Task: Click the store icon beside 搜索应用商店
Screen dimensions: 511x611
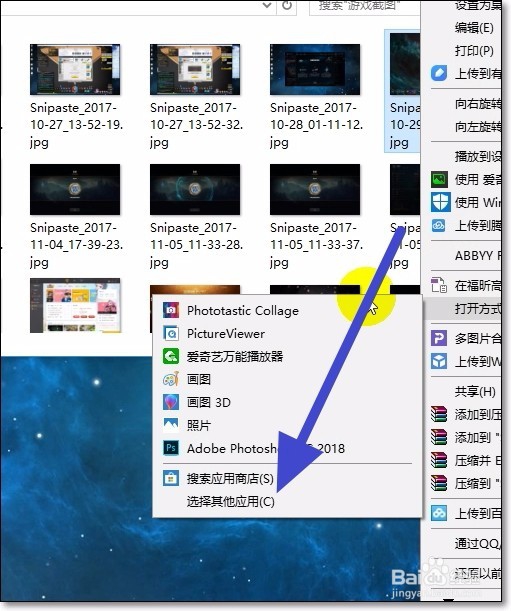Action: 171,478
